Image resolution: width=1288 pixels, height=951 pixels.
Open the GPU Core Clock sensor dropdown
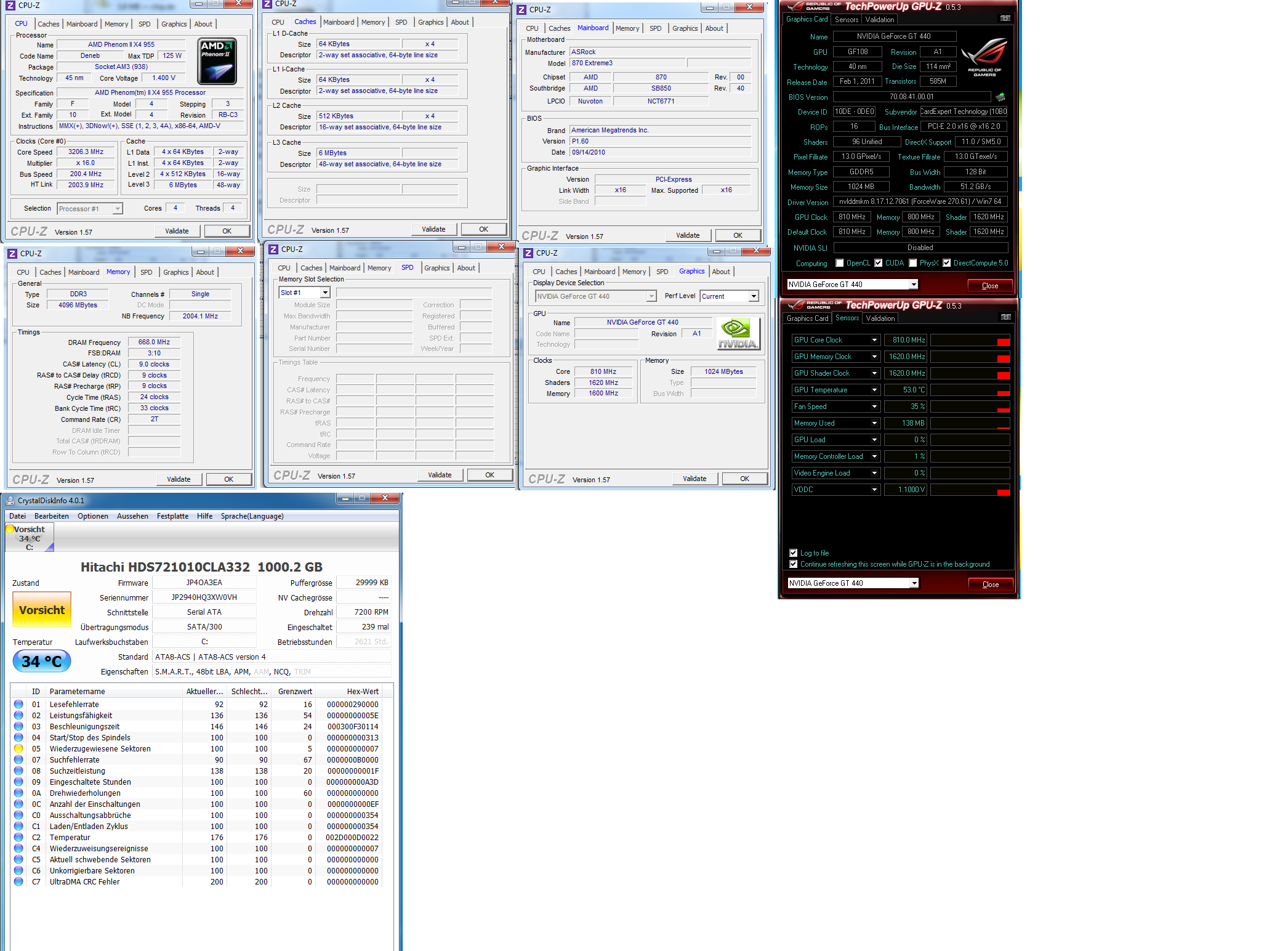click(874, 340)
